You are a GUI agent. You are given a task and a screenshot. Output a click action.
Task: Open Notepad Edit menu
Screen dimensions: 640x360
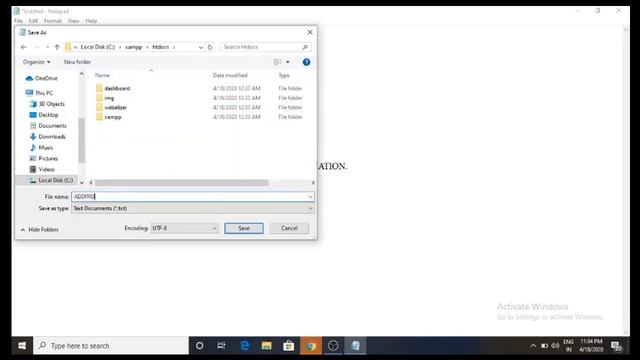coord(33,21)
